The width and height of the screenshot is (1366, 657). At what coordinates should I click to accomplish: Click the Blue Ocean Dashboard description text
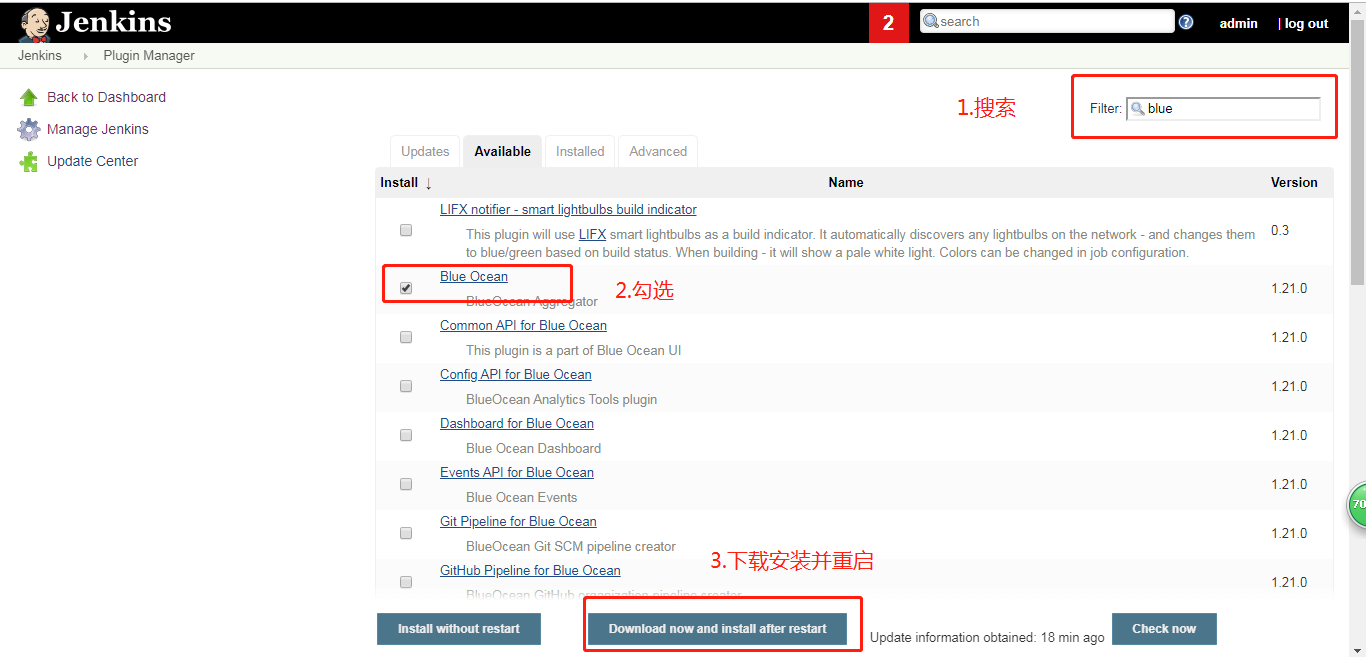coord(534,449)
